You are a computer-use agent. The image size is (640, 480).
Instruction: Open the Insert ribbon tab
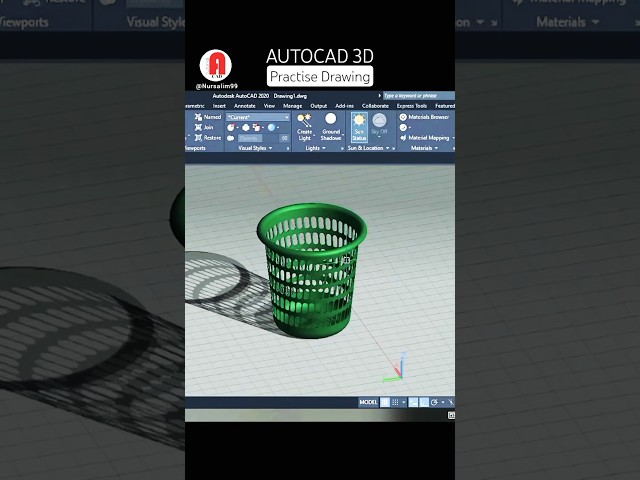[219, 106]
